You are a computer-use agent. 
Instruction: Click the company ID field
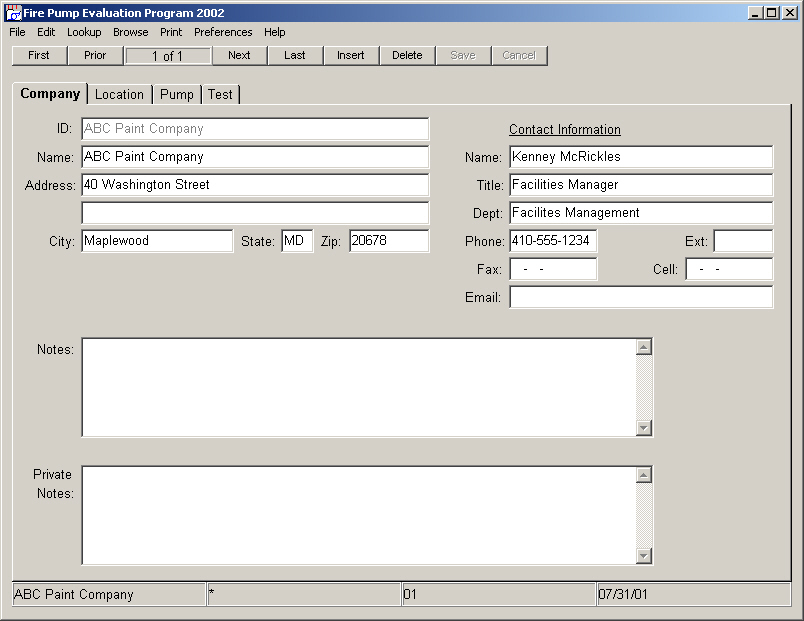[255, 129]
